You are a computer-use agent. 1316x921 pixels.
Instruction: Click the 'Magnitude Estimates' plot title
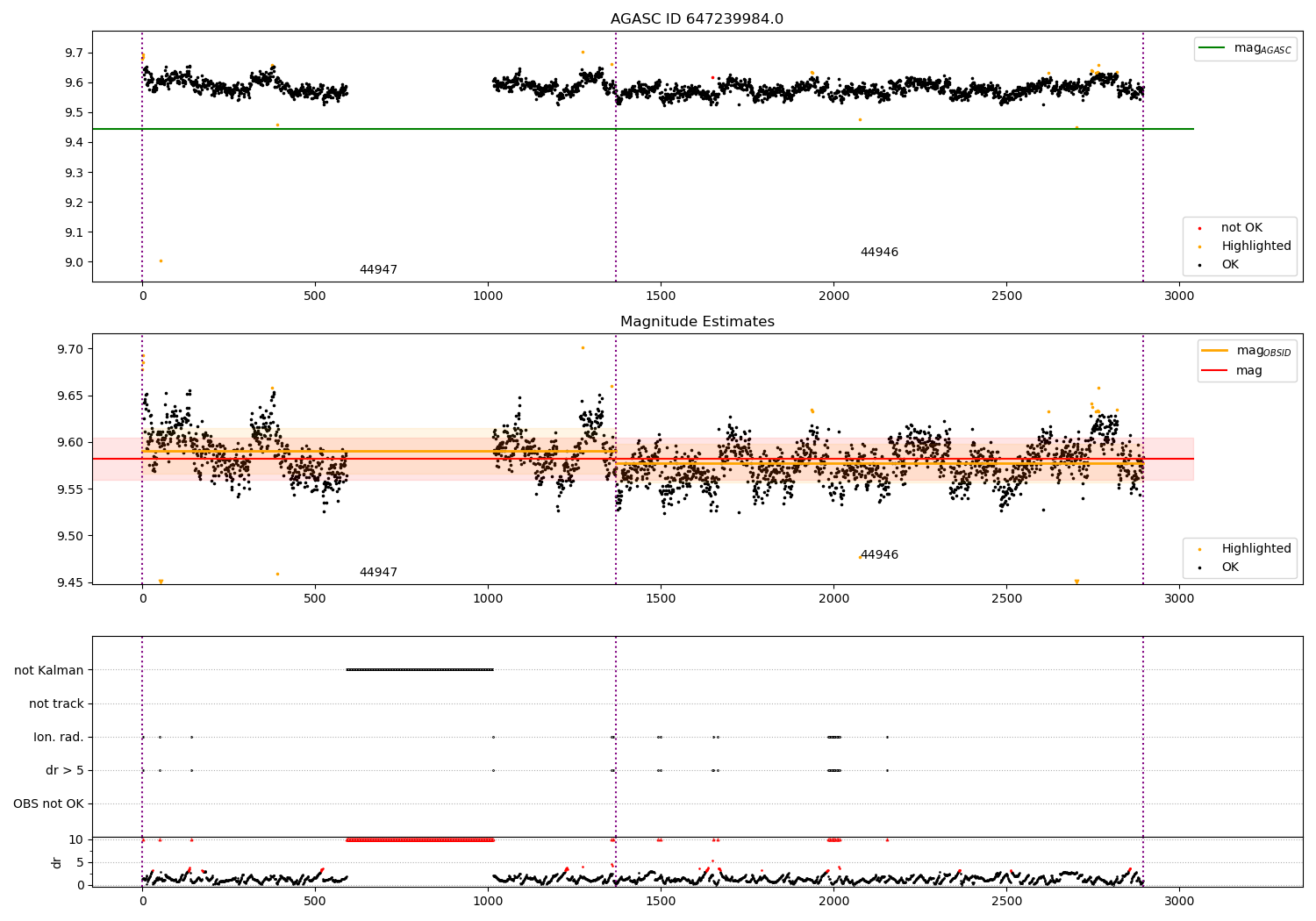697,322
